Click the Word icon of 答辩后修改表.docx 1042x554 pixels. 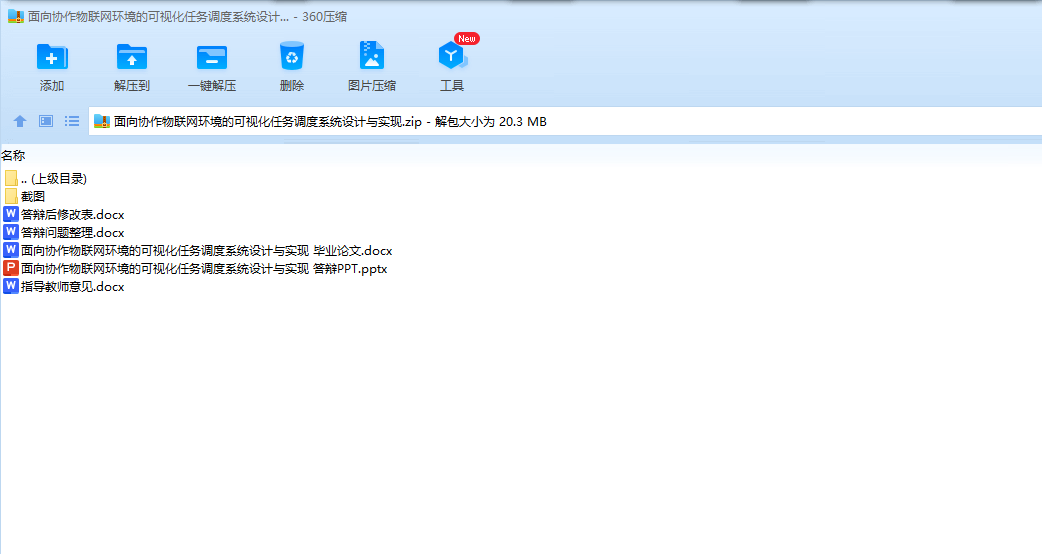pos(11,214)
